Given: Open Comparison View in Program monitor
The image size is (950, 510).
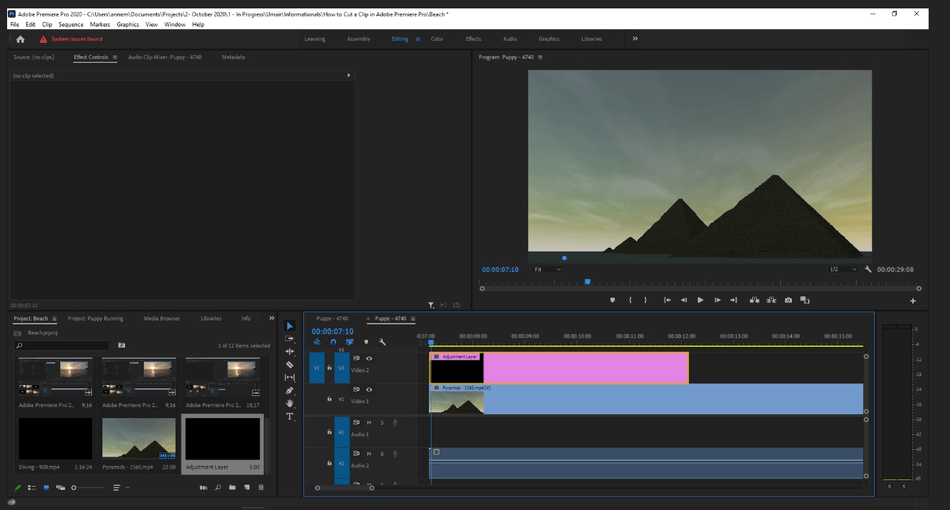Looking at the screenshot, I should point(805,300).
